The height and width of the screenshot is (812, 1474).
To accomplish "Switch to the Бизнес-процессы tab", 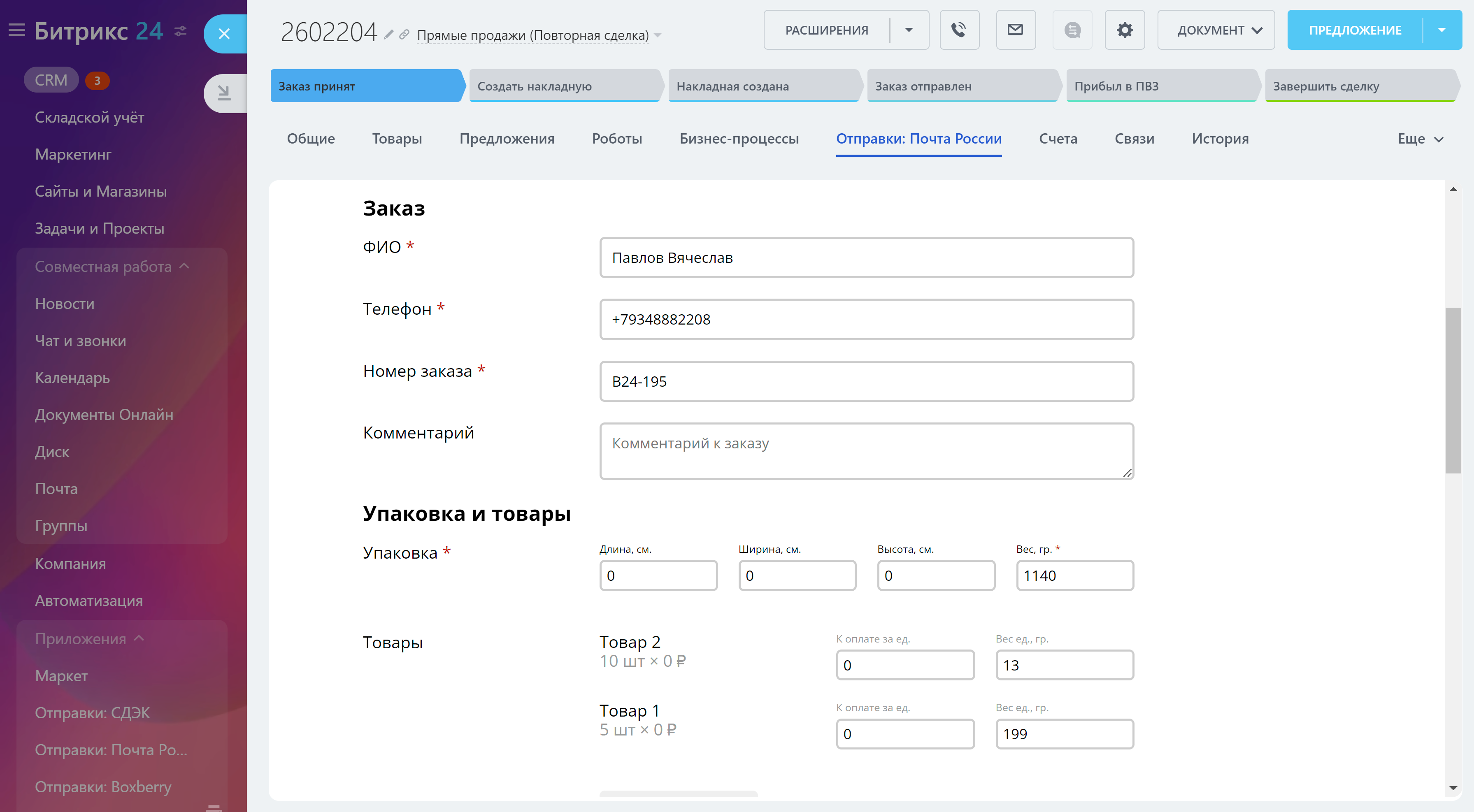I will 739,139.
